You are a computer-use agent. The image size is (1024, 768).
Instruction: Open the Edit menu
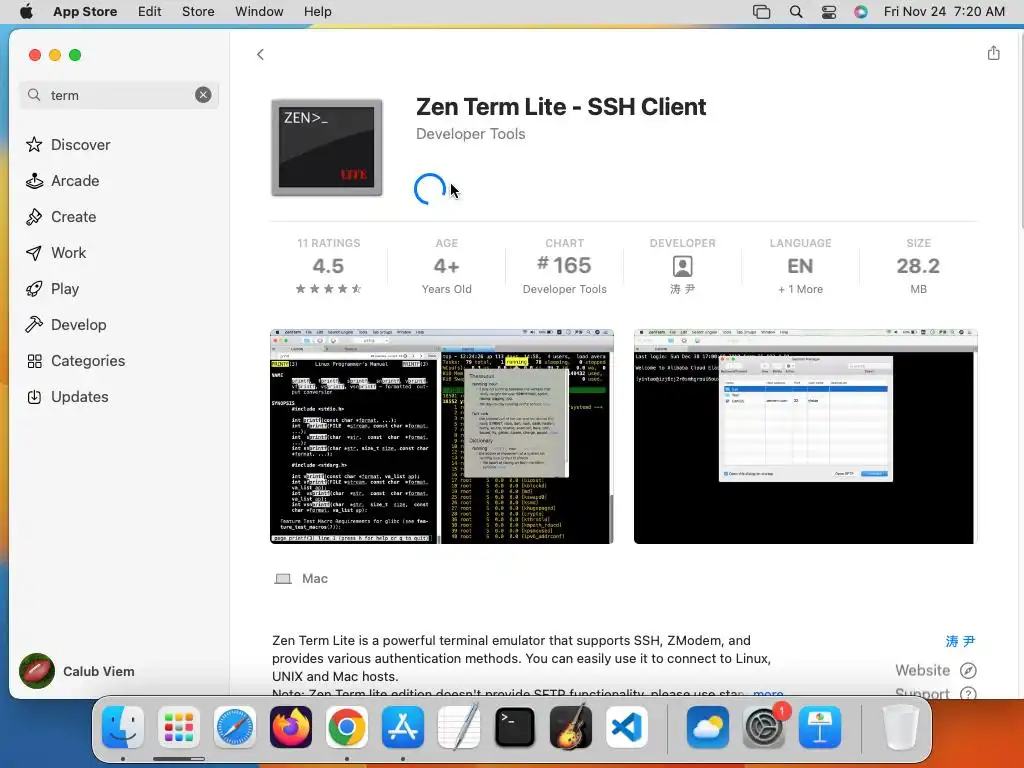(x=150, y=11)
